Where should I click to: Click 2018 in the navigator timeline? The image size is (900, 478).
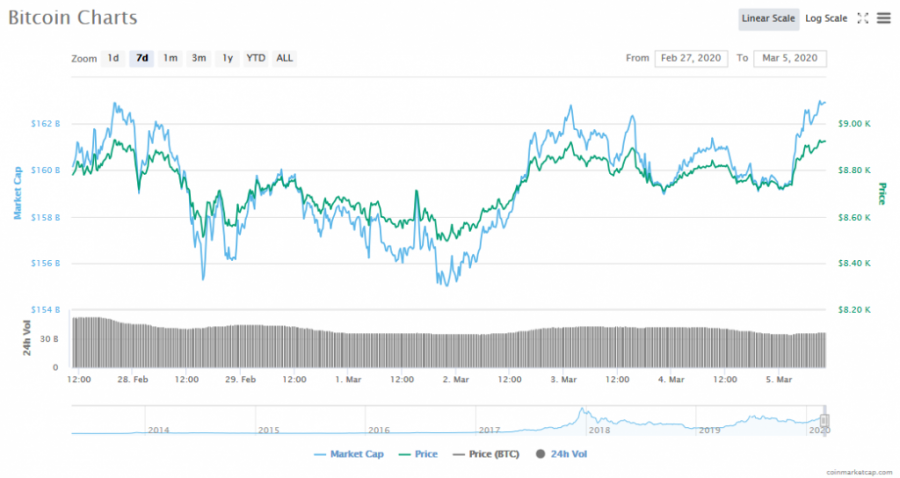coord(599,430)
